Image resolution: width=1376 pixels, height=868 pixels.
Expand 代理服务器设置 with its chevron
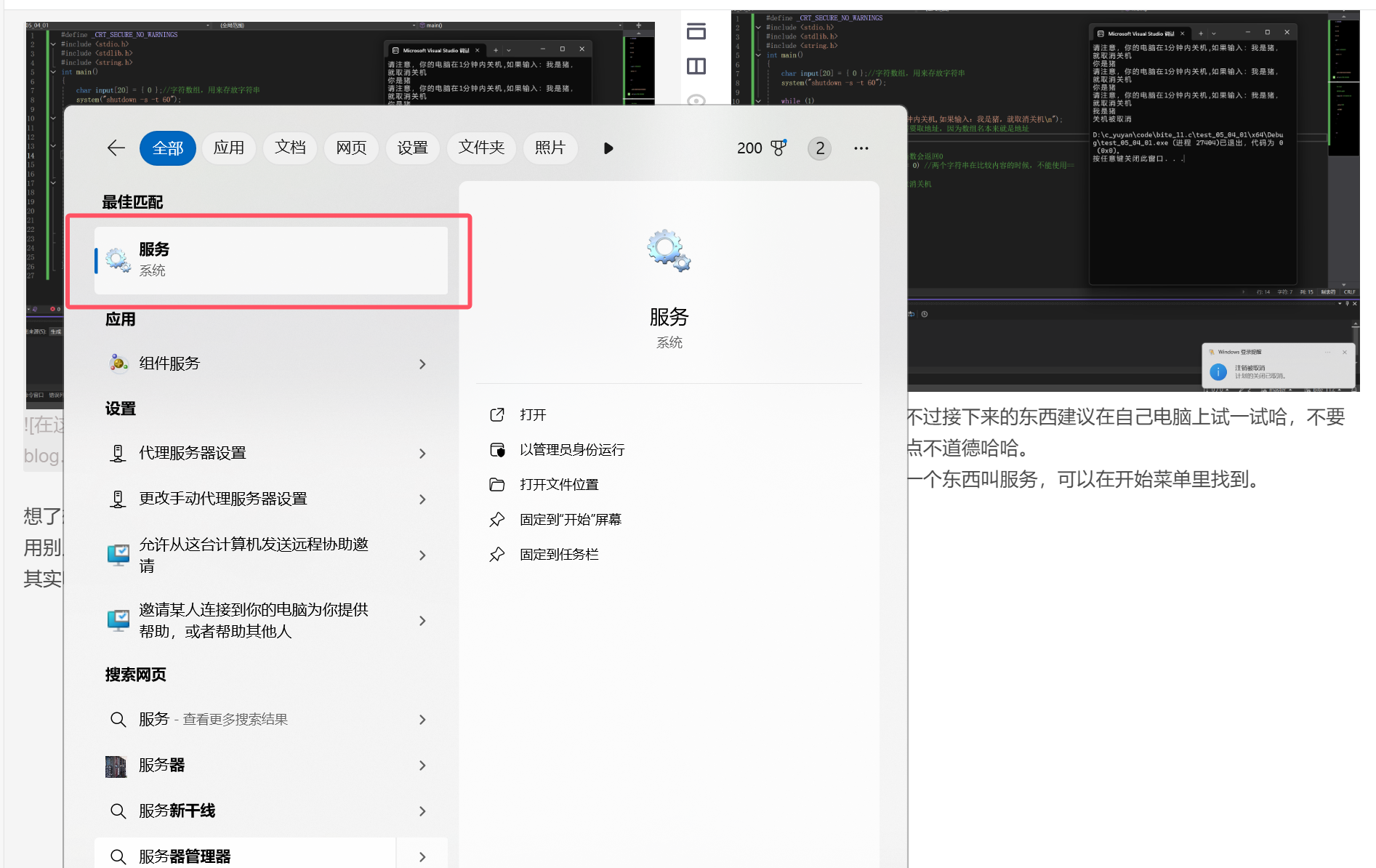(422, 453)
